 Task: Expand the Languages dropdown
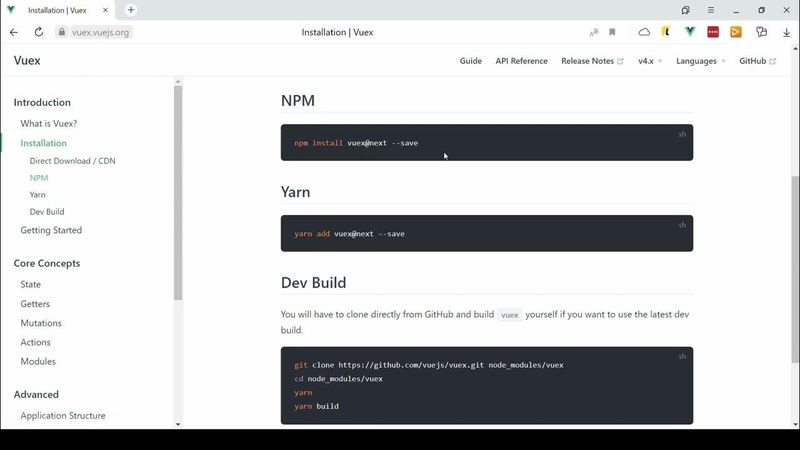701,61
